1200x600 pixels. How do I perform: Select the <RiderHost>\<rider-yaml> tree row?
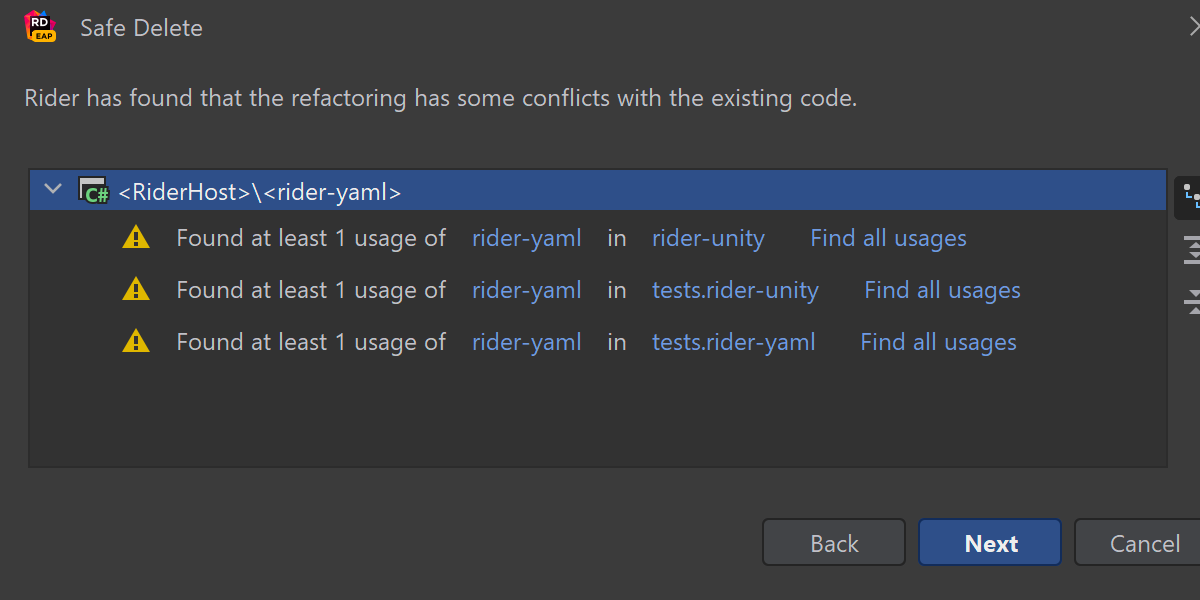coord(260,192)
